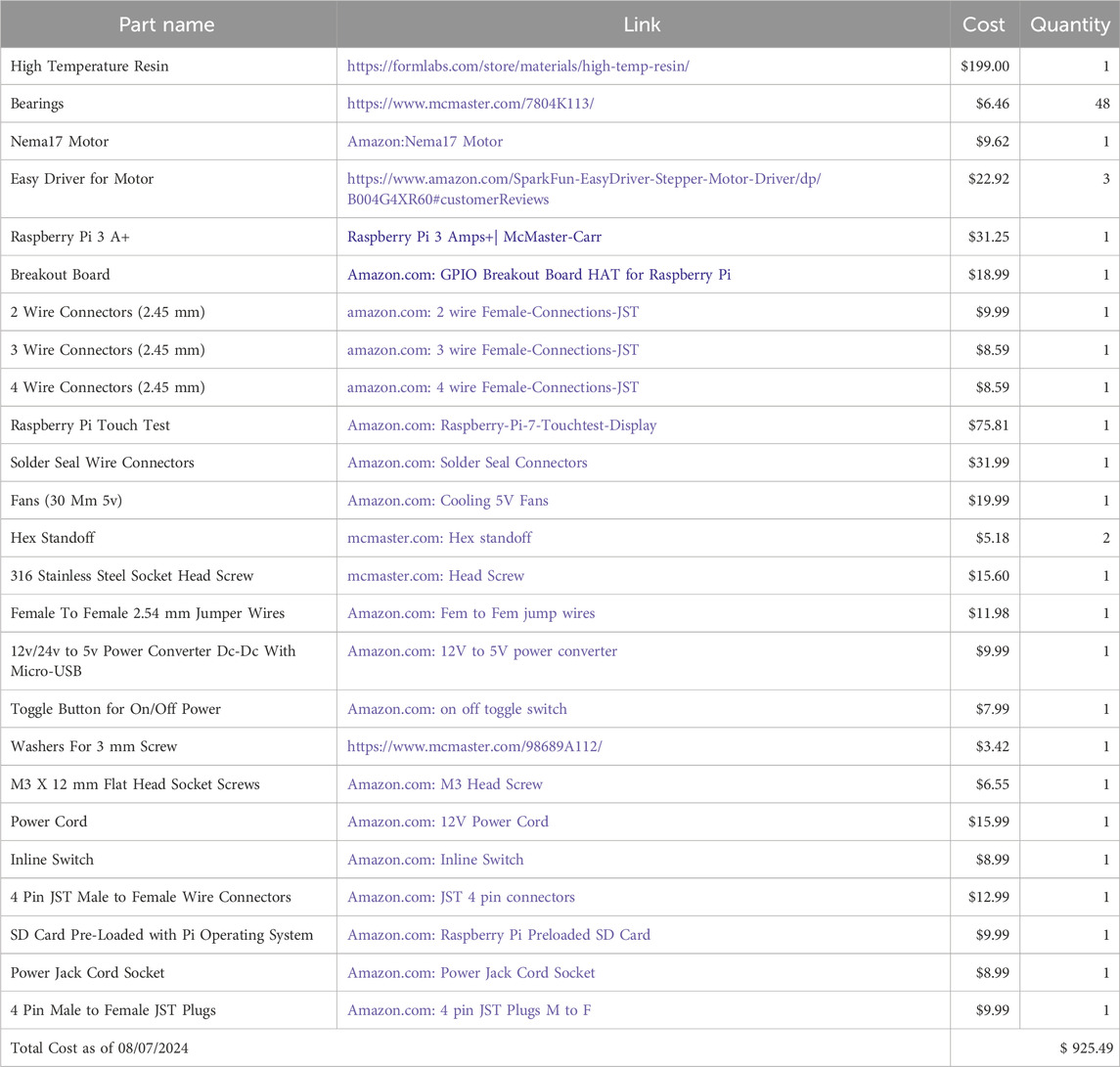Click the $5.18 Hex Standoff cost
Screen dimensions: 1120x1067
point(993,538)
